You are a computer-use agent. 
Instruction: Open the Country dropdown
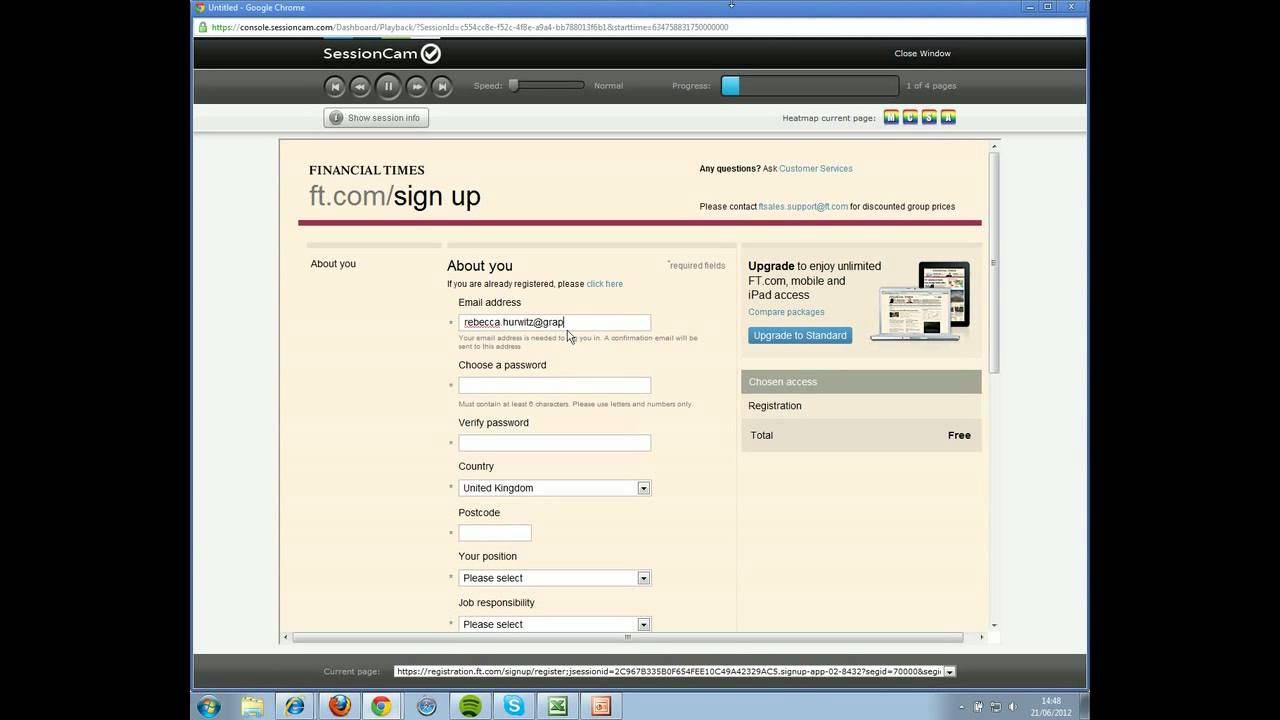(x=554, y=488)
